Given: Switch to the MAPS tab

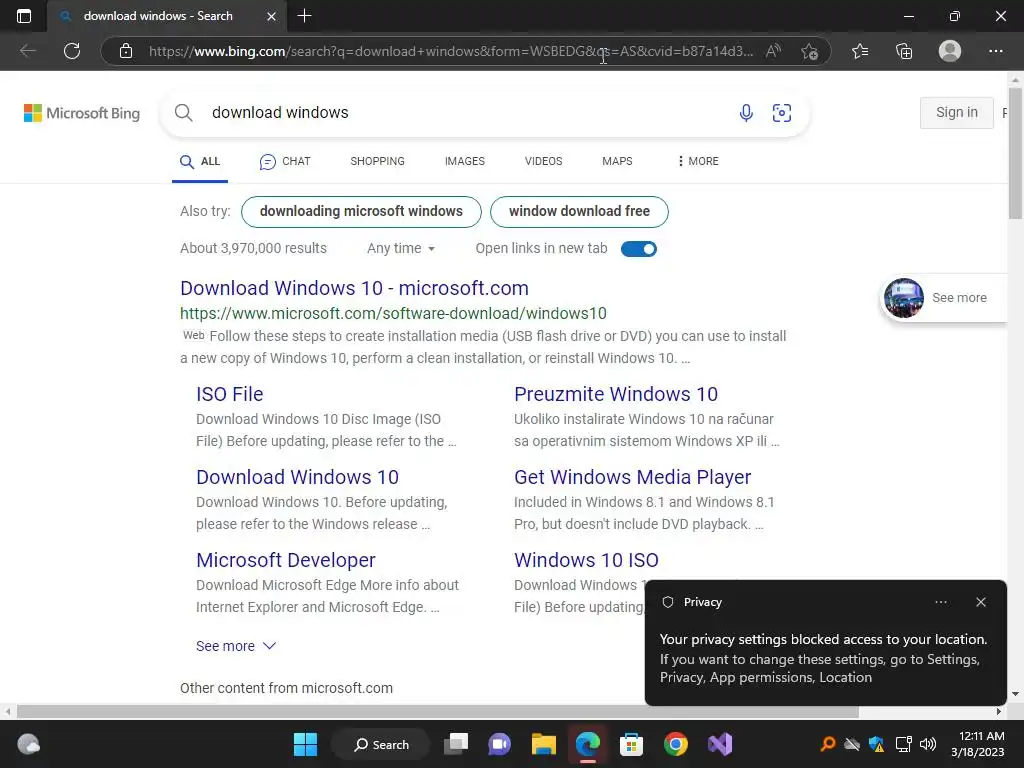Looking at the screenshot, I should click(617, 161).
